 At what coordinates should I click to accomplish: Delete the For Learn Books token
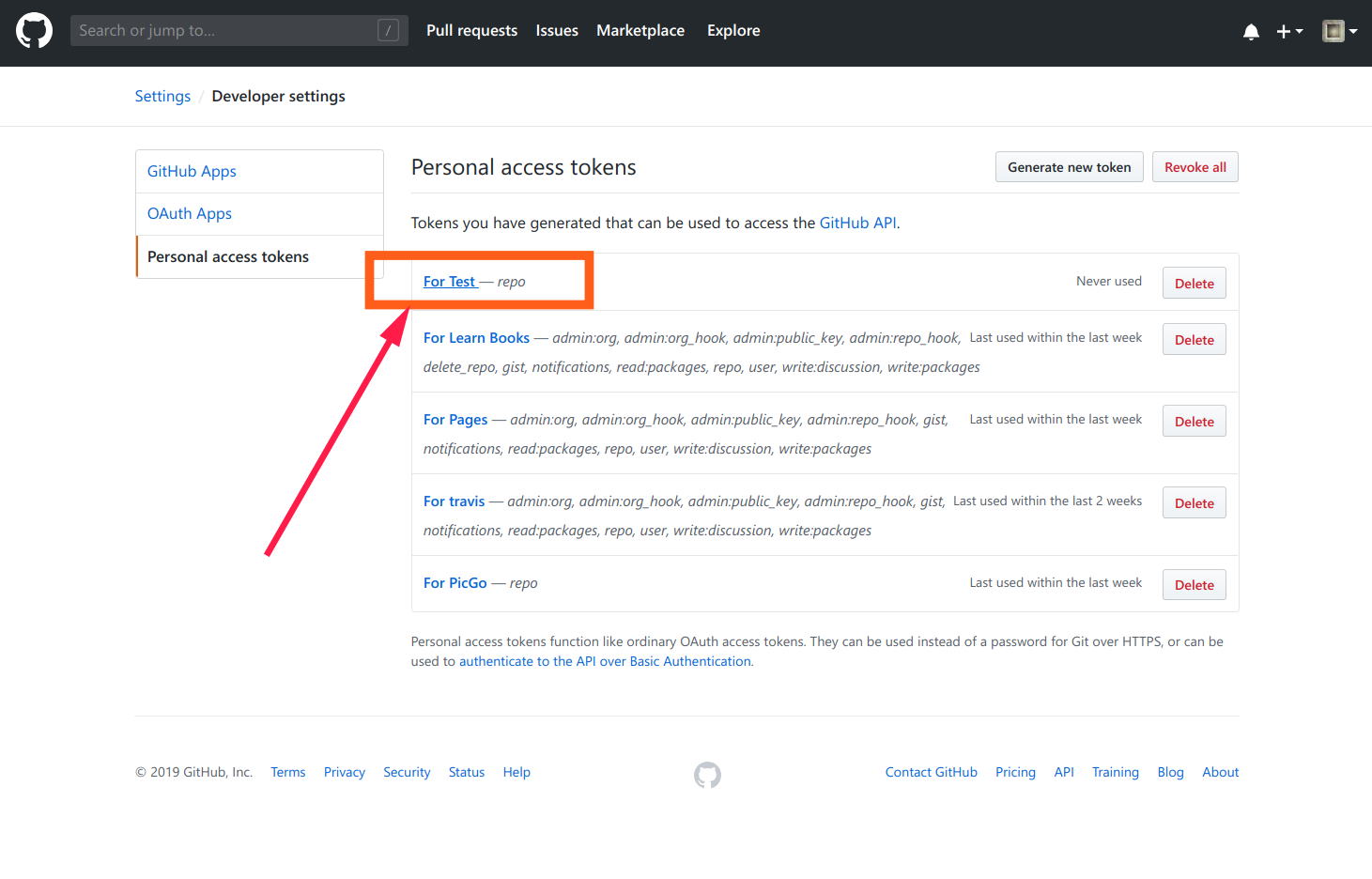(1195, 340)
